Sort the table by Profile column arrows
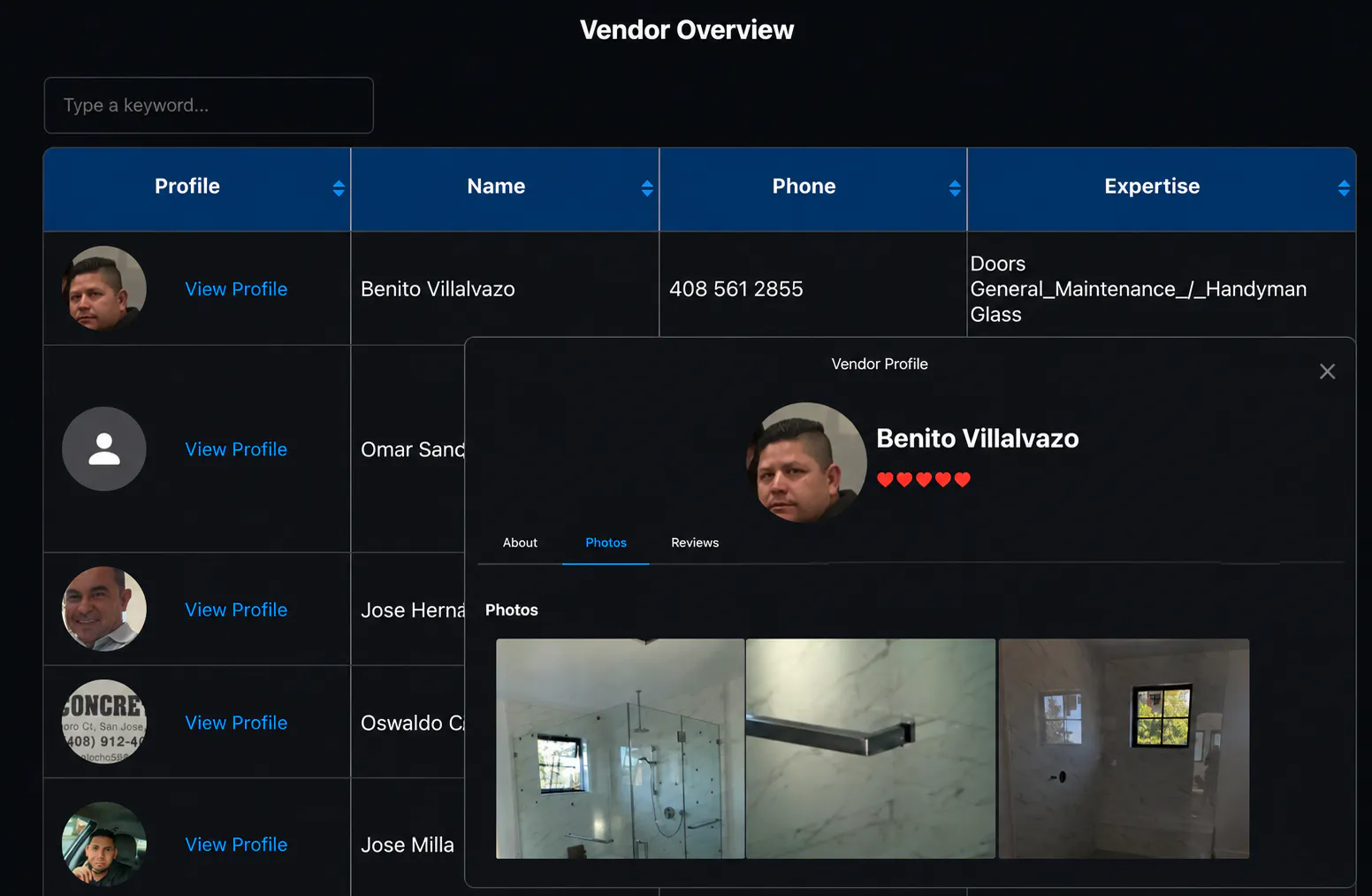This screenshot has height=896, width=1372. coord(339,188)
